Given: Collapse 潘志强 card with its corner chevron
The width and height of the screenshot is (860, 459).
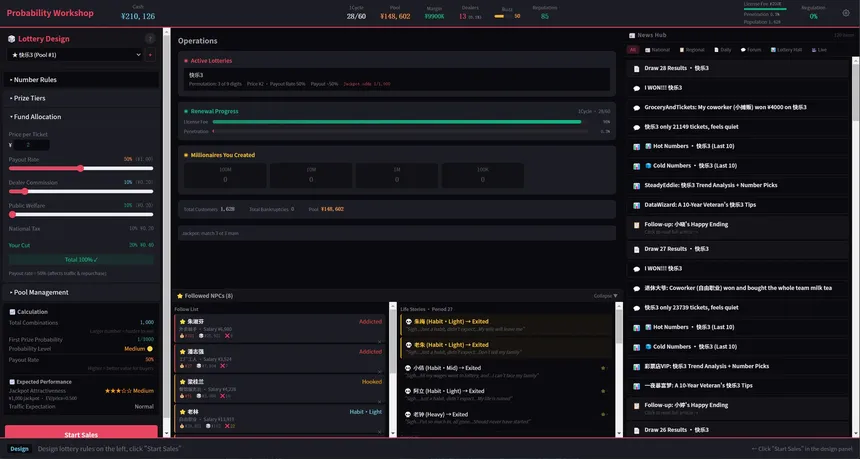Looking at the screenshot, I should pos(380,371).
